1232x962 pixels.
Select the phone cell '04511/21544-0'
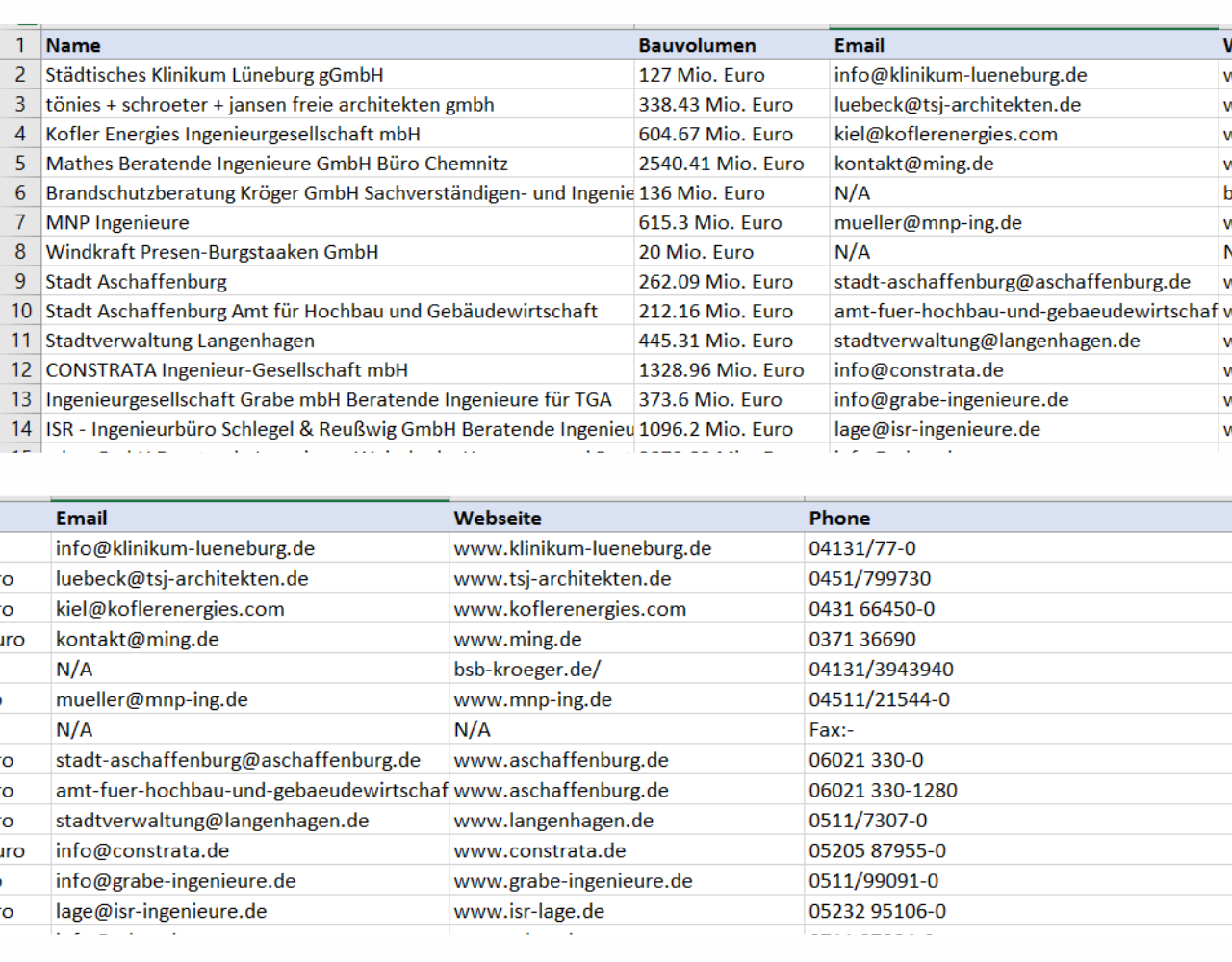(x=1018, y=699)
